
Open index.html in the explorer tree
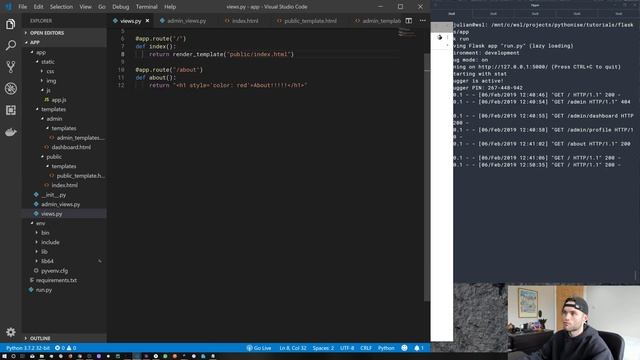(x=64, y=185)
